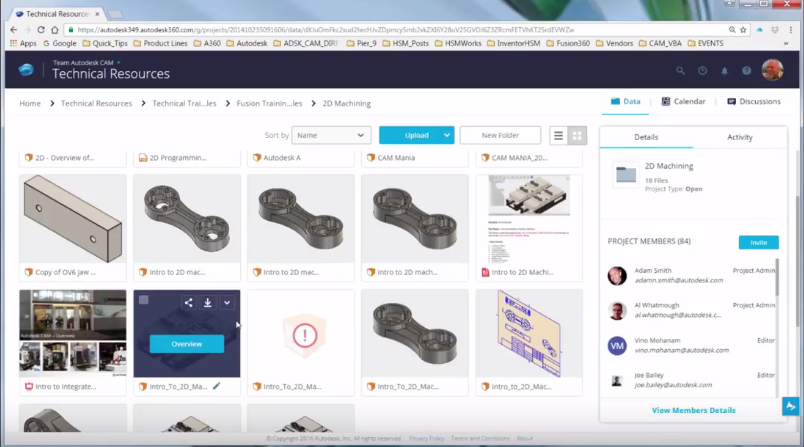Screen dimensions: 804x447
Task: Open View Members Details link
Action: point(693,410)
